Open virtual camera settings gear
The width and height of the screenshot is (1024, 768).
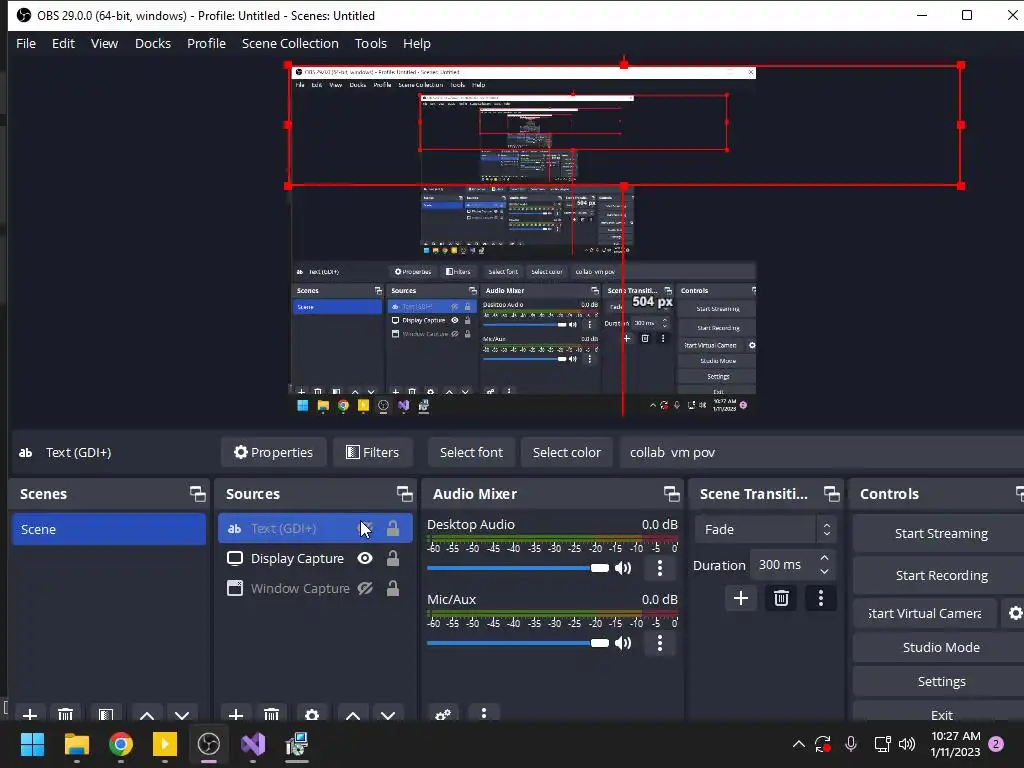click(1015, 613)
